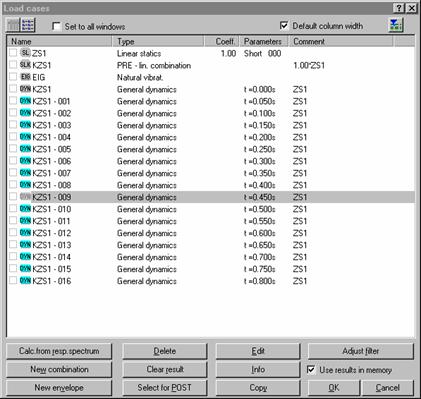Click 'Natural vibrat.' type cell
Image resolution: width=421 pixels, height=399 pixels.
tap(140, 77)
